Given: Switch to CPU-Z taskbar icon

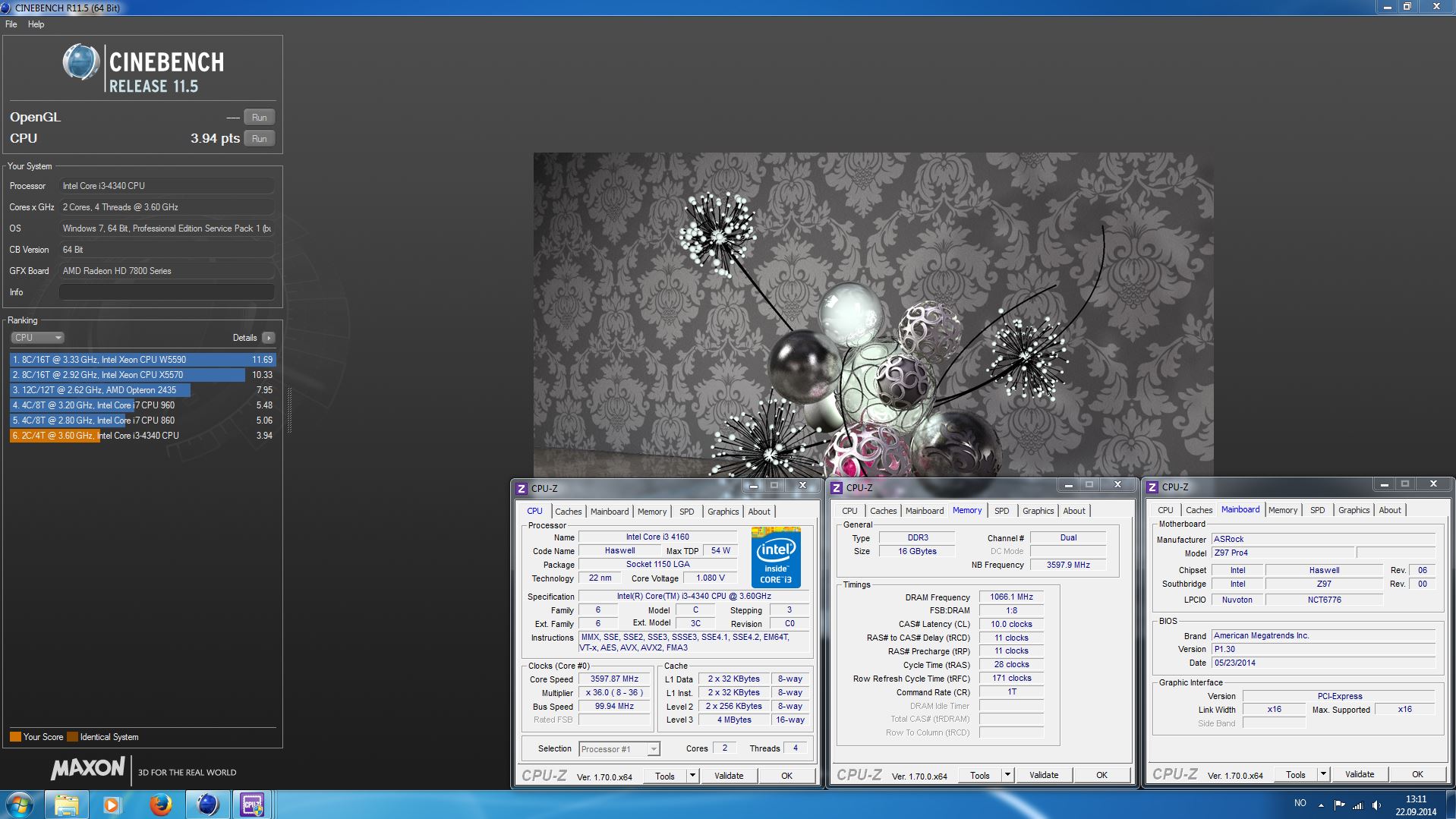Looking at the screenshot, I should coord(253,805).
